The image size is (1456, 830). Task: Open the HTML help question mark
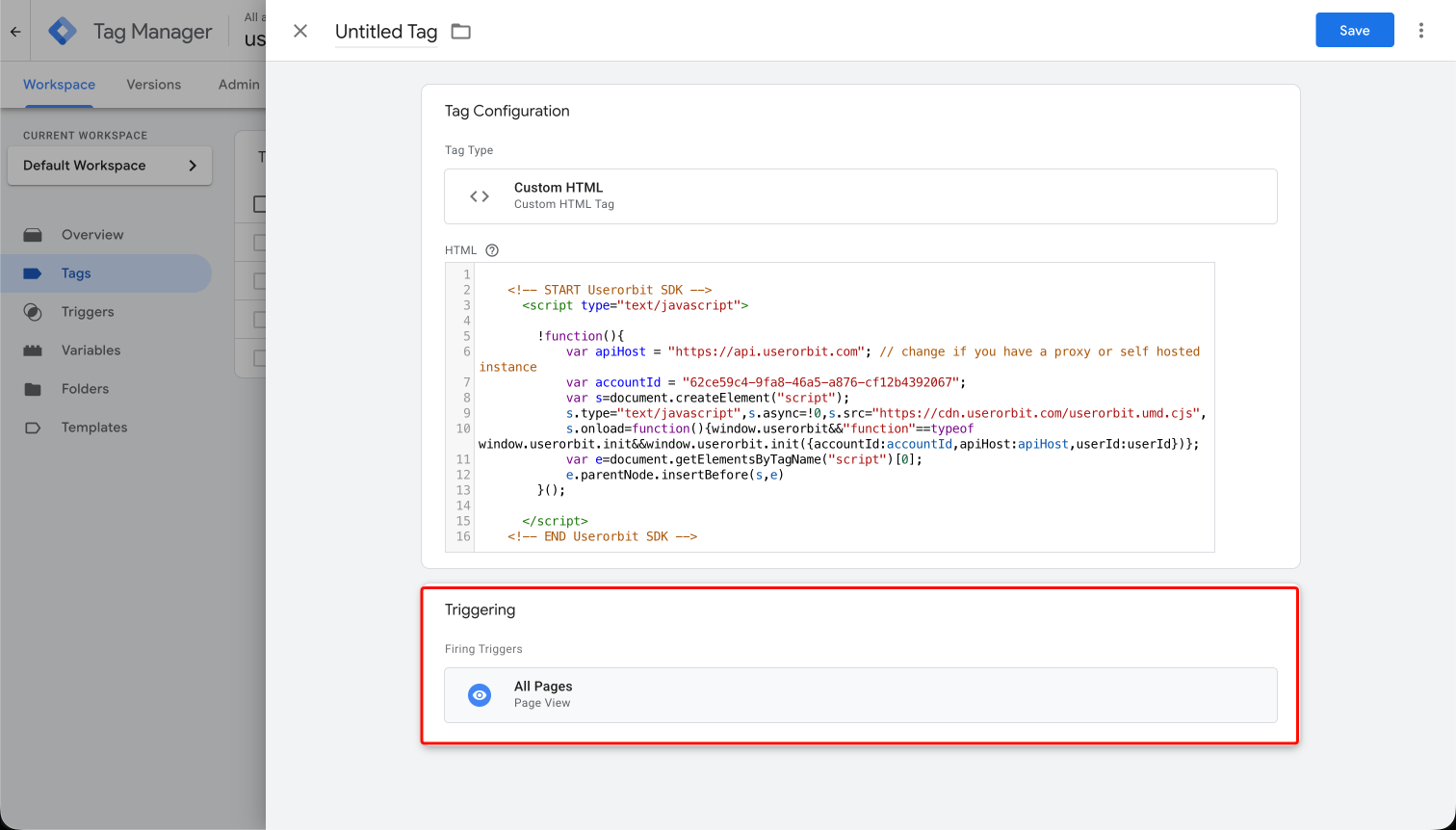point(492,250)
